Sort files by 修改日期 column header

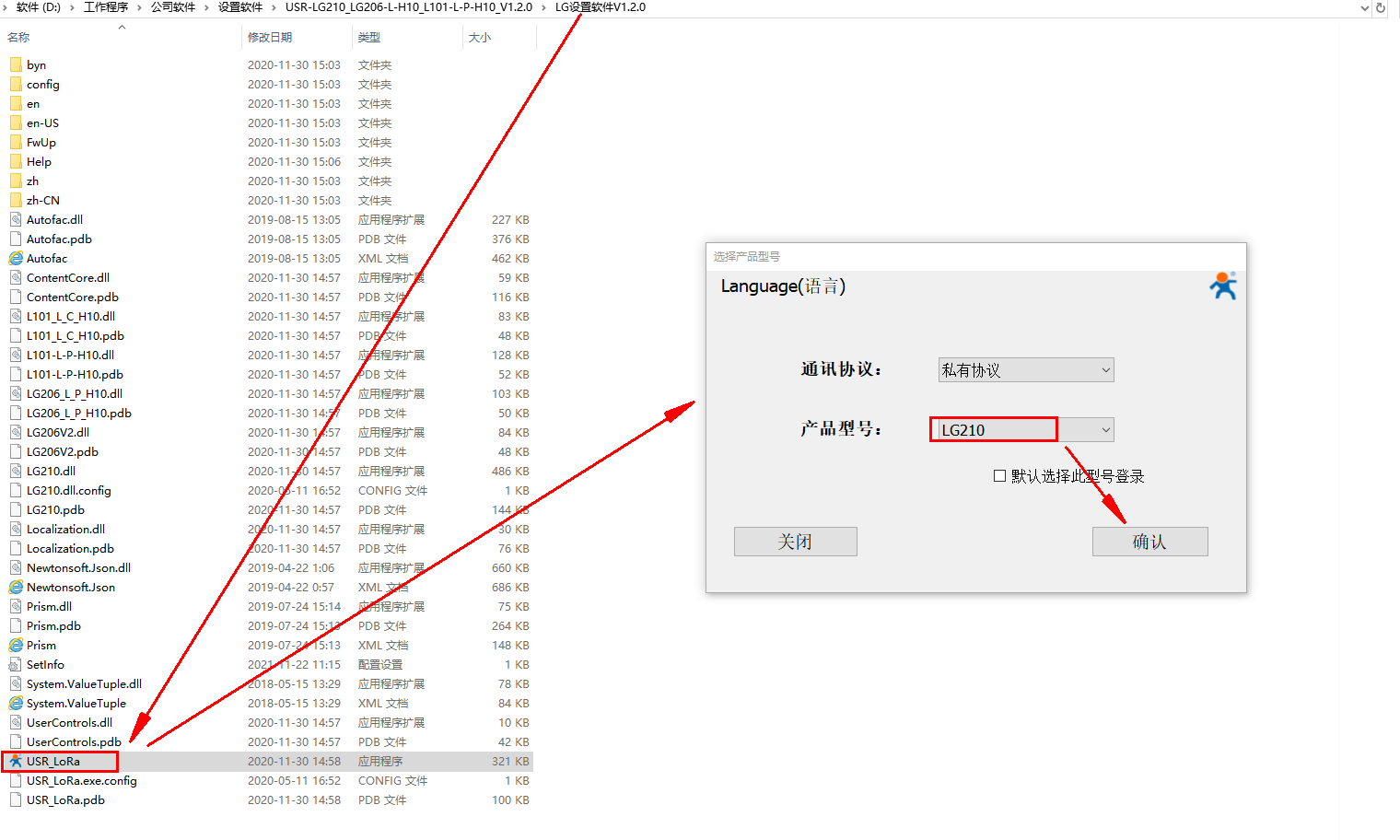(270, 38)
